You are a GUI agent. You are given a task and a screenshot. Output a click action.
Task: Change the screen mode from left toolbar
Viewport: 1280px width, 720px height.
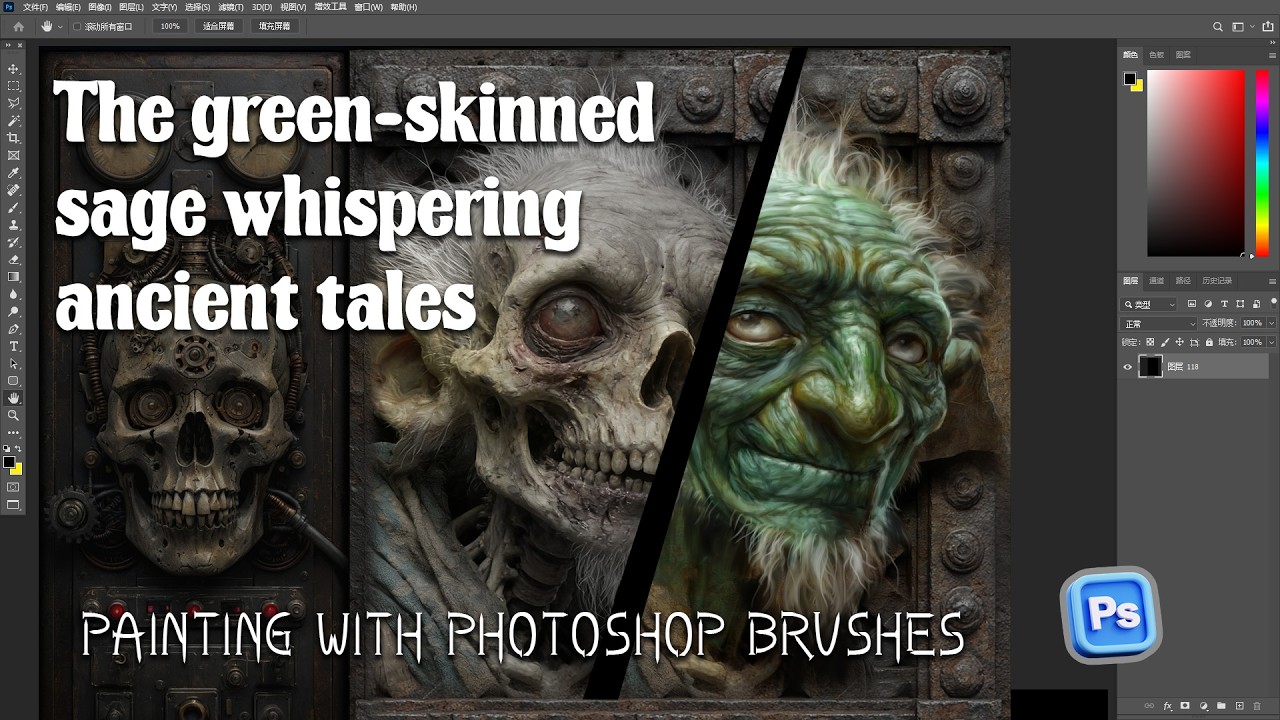[14, 505]
